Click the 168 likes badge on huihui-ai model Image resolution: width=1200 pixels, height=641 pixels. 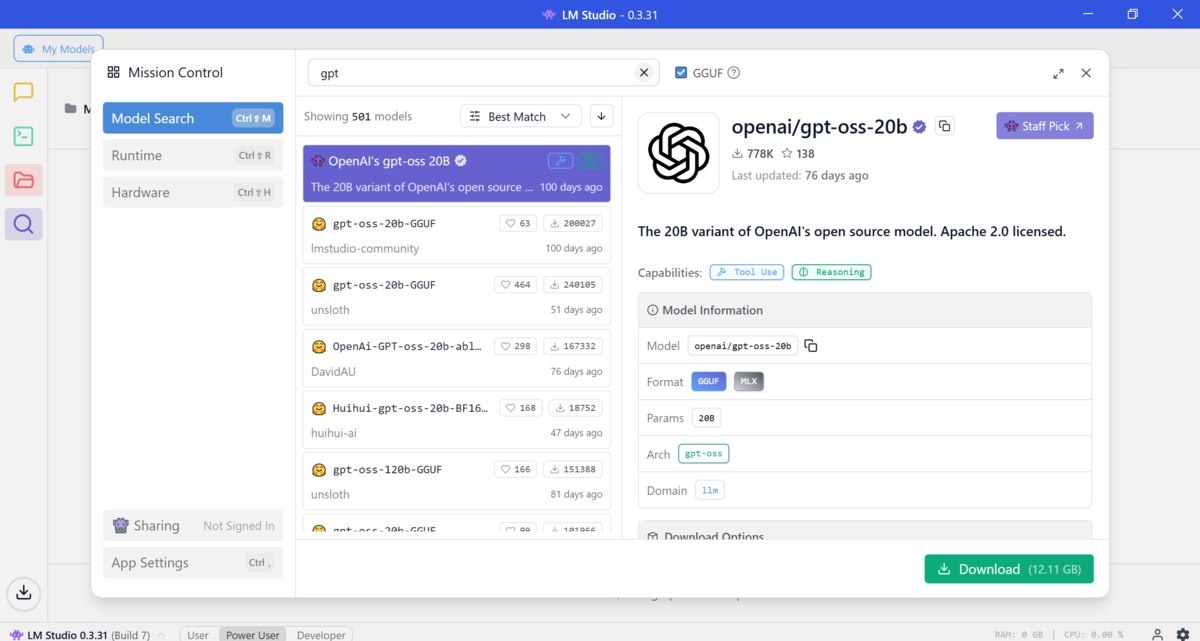tap(521, 408)
